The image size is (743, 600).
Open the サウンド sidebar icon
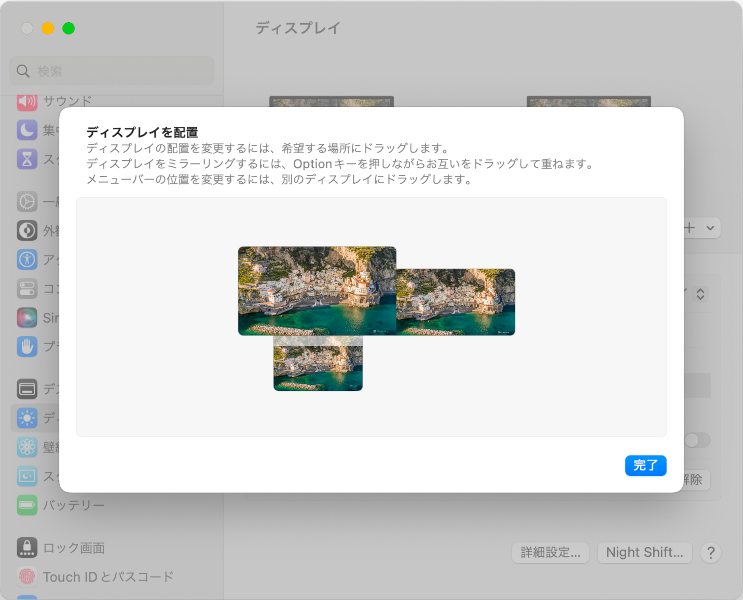[x=27, y=101]
